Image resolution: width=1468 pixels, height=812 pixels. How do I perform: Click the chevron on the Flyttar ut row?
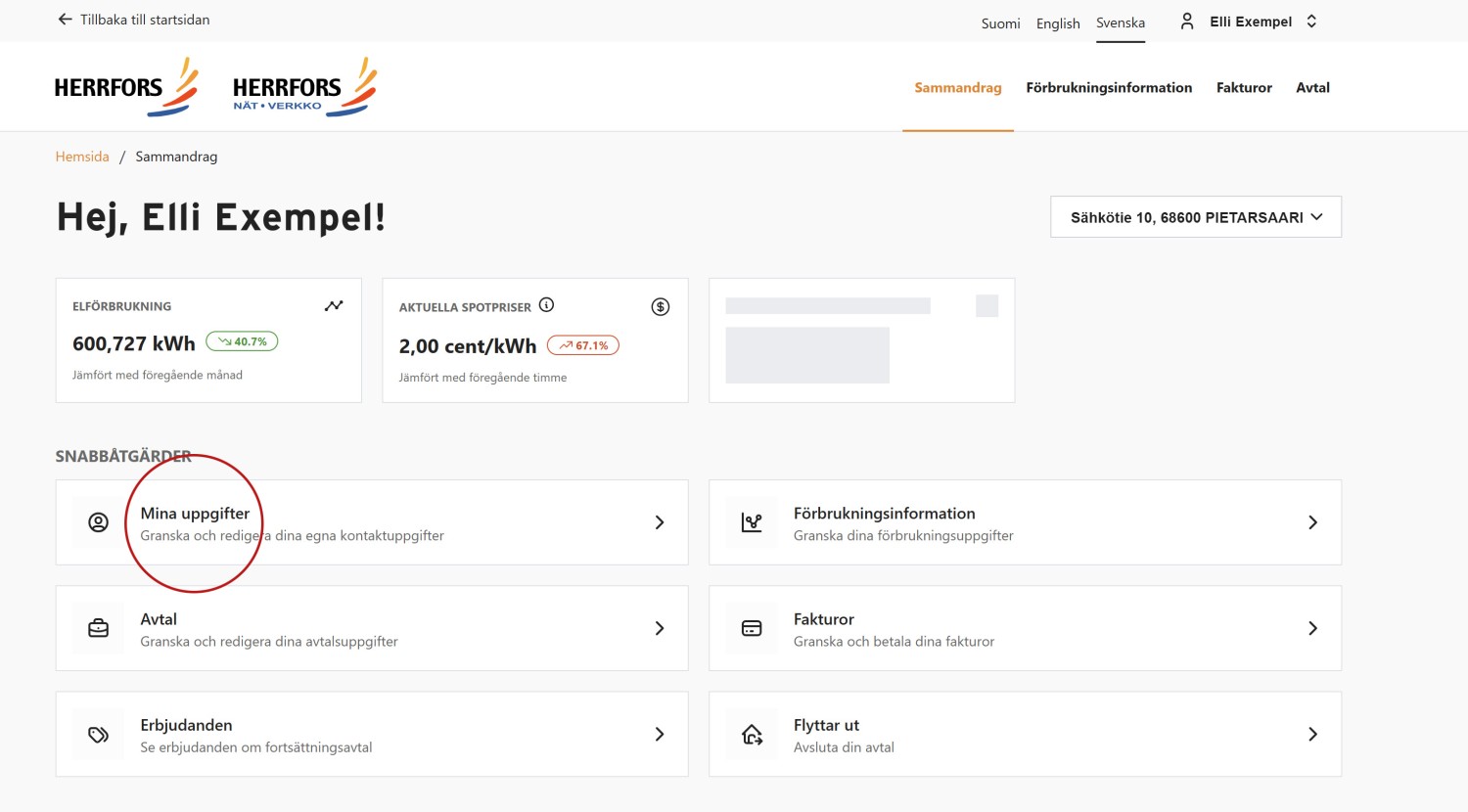pyautogui.click(x=1312, y=734)
